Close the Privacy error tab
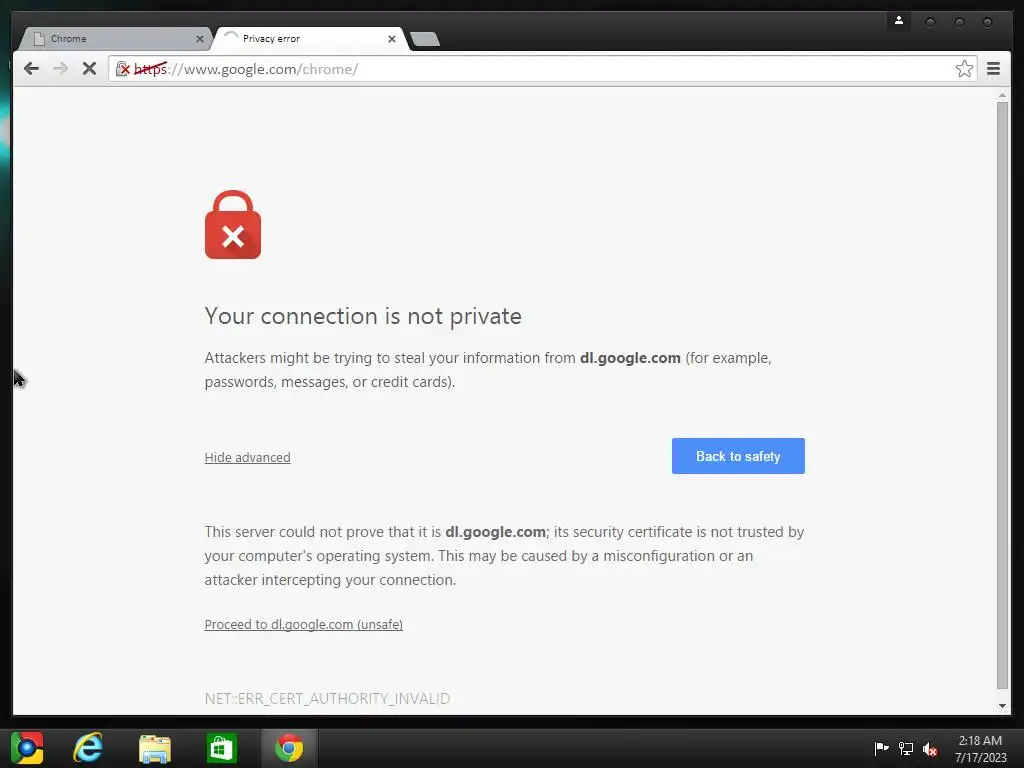The image size is (1024, 768). 392,39
